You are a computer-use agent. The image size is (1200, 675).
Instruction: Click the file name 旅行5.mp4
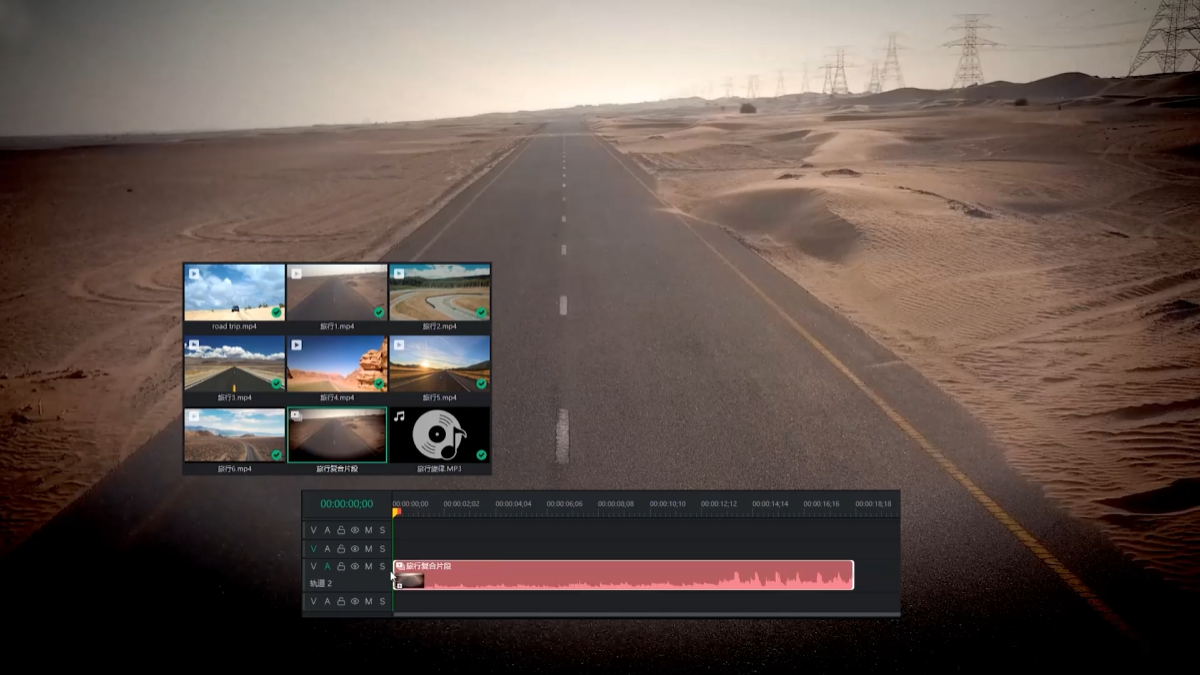(440, 397)
